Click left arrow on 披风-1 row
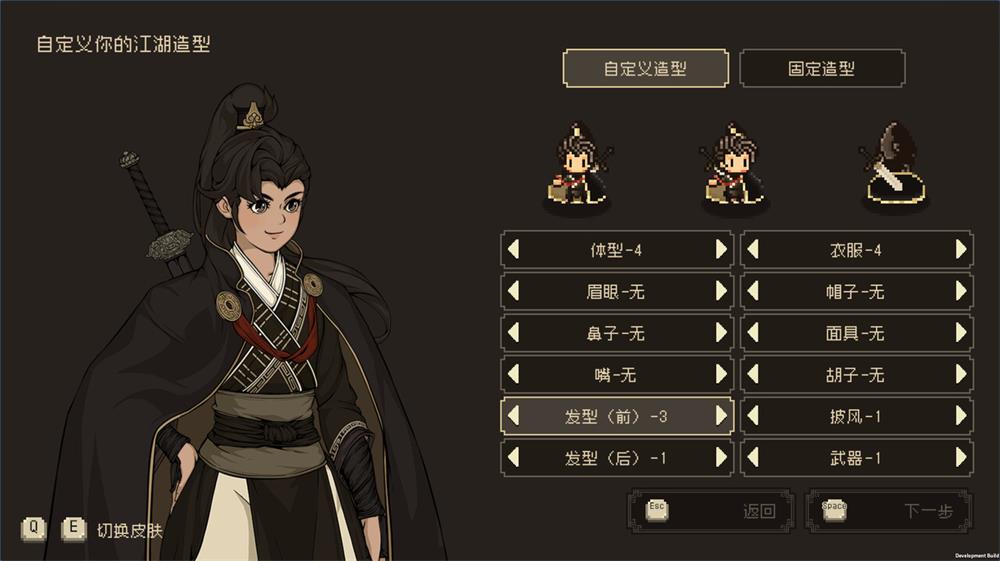This screenshot has height=561, width=1000. coord(753,416)
